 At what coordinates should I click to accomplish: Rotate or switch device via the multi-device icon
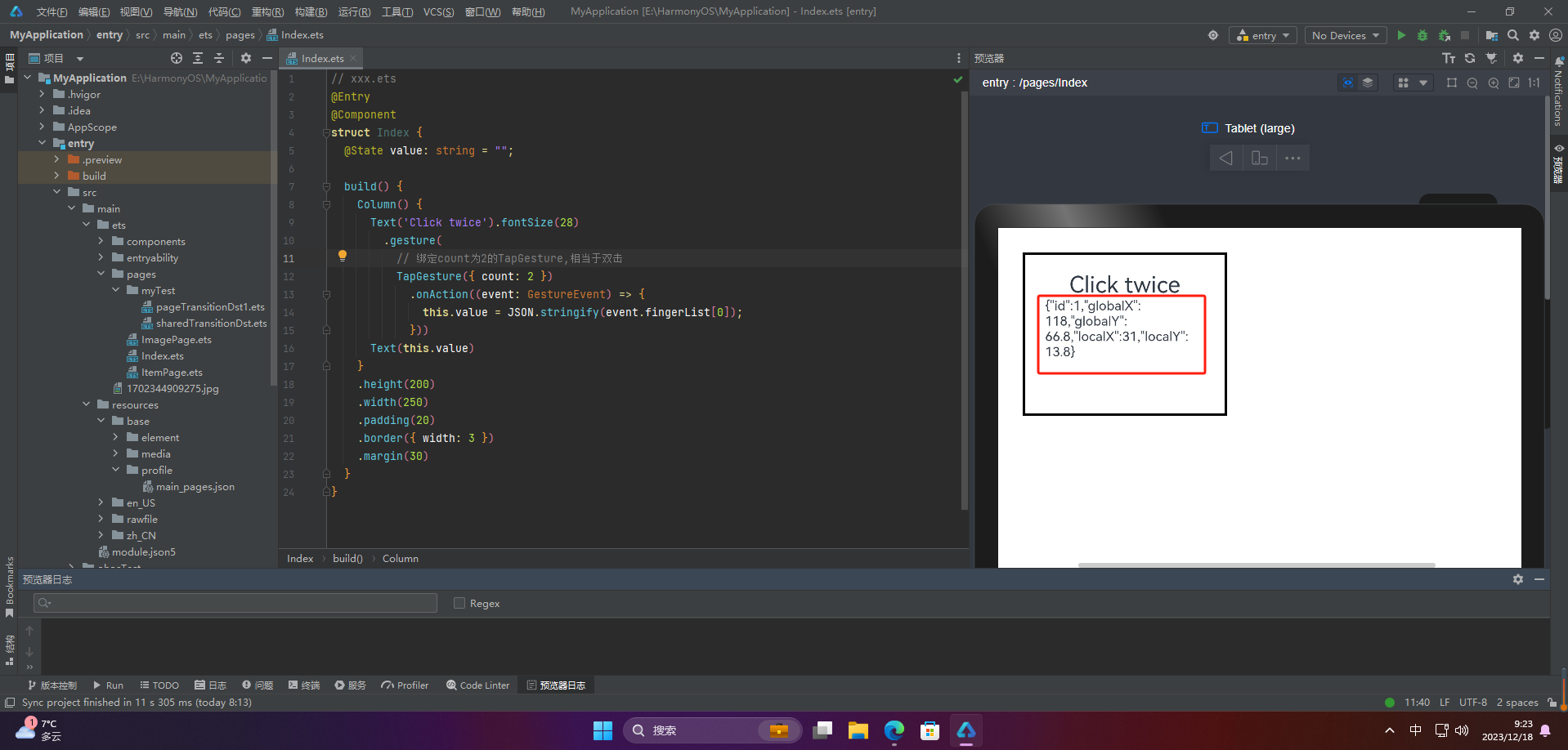click(1260, 158)
